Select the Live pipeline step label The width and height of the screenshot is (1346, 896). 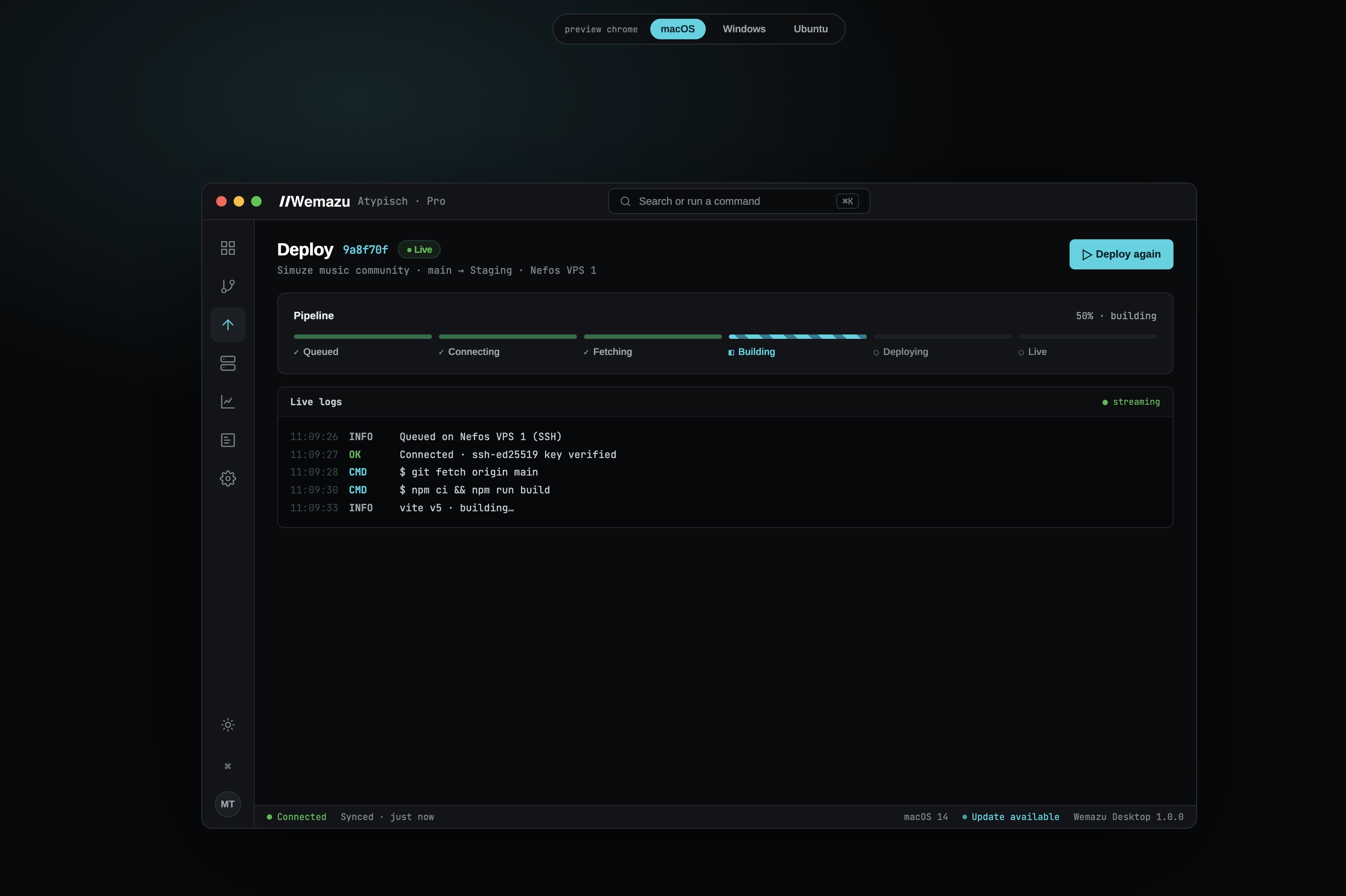(x=1032, y=352)
